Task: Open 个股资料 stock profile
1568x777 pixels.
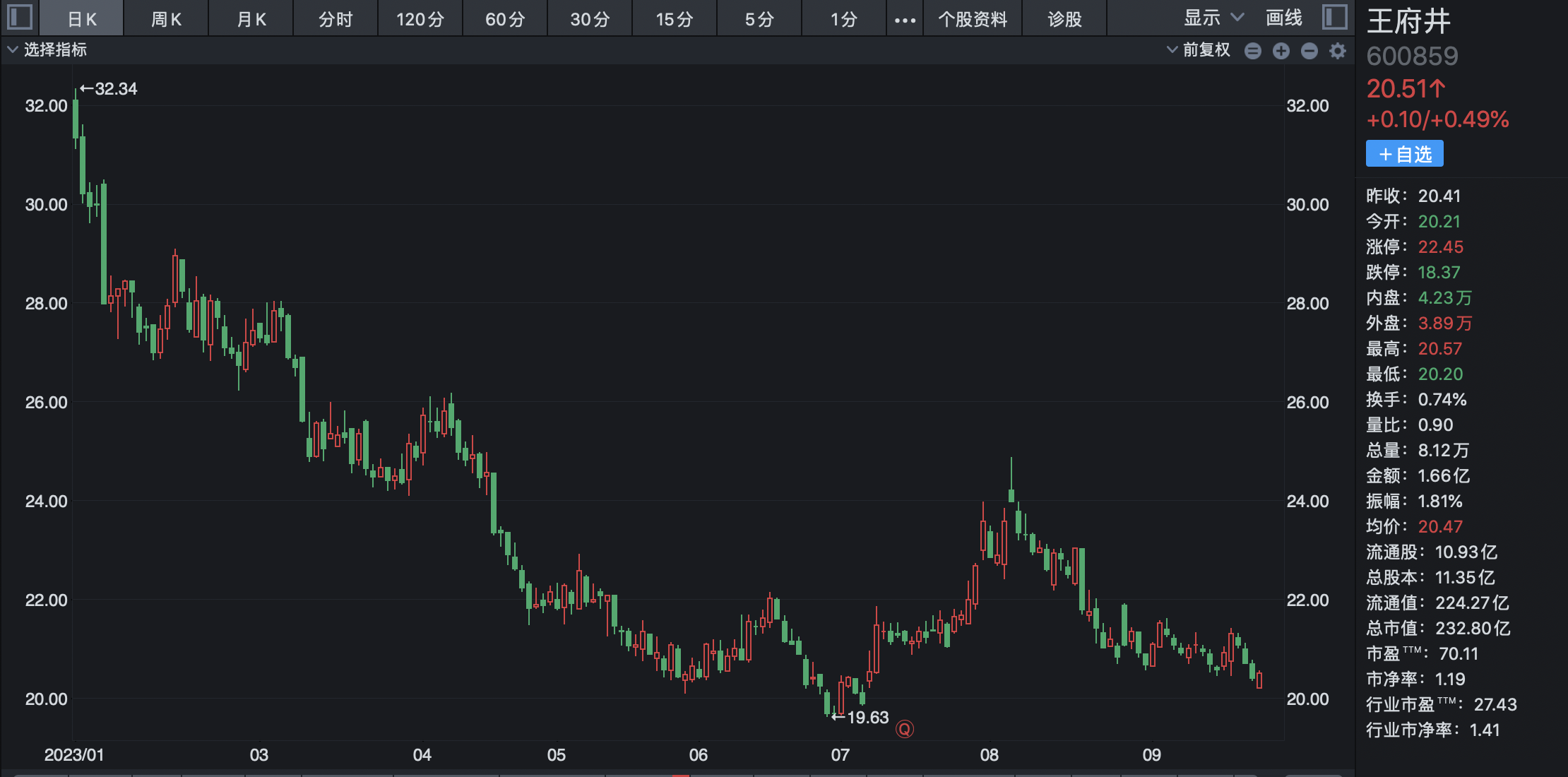Action: pyautogui.click(x=973, y=19)
